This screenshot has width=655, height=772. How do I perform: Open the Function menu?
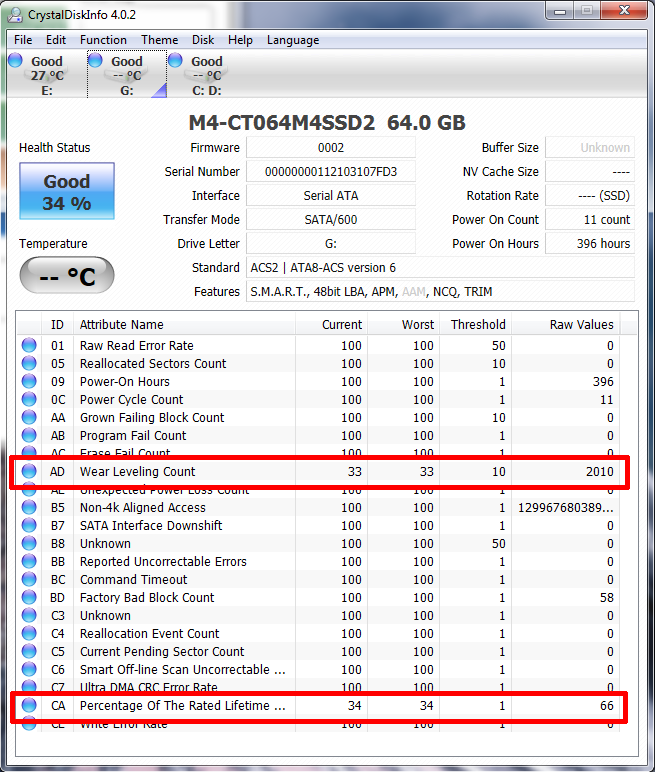click(103, 40)
